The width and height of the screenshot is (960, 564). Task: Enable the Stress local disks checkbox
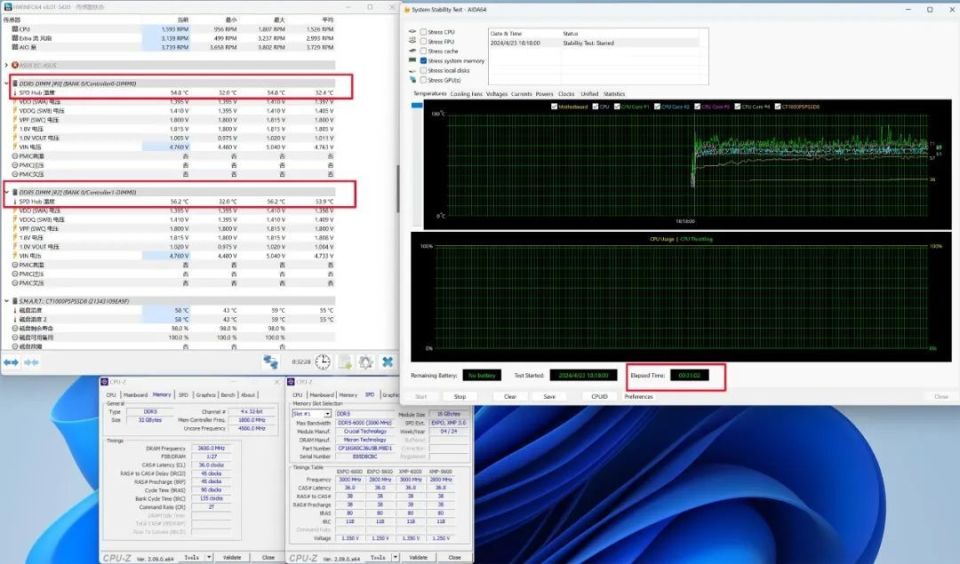[x=424, y=70]
